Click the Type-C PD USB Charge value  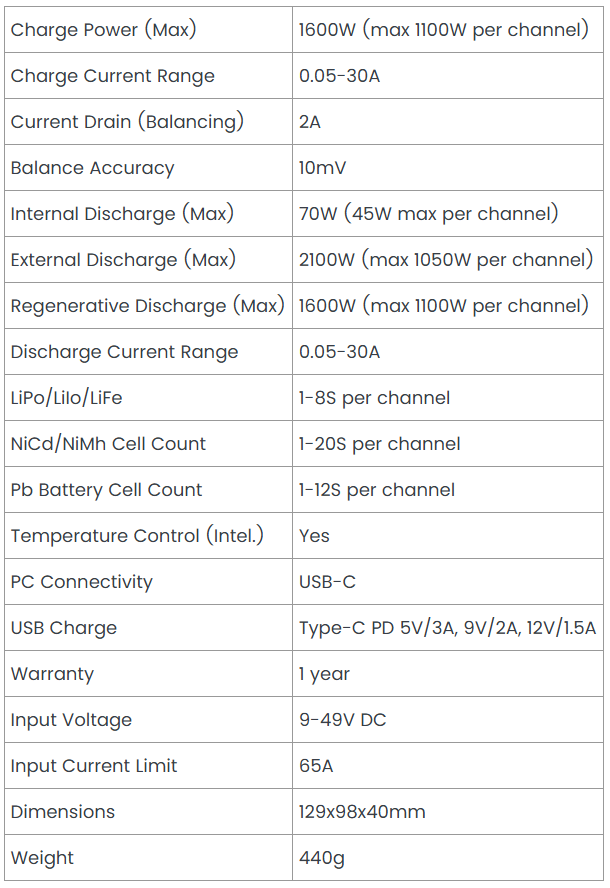(x=447, y=627)
